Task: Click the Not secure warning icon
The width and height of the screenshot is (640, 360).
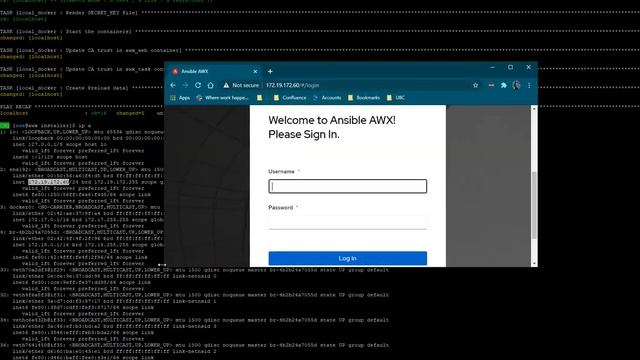Action: (x=226, y=85)
